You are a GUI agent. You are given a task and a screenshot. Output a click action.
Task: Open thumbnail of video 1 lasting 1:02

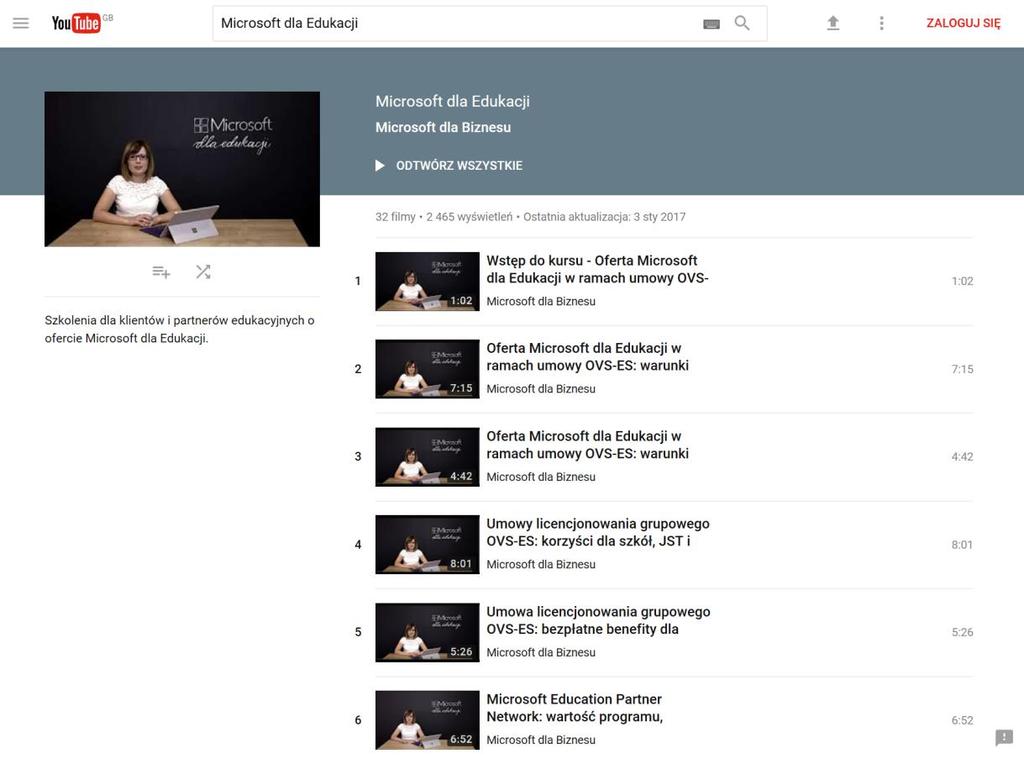tap(427, 282)
